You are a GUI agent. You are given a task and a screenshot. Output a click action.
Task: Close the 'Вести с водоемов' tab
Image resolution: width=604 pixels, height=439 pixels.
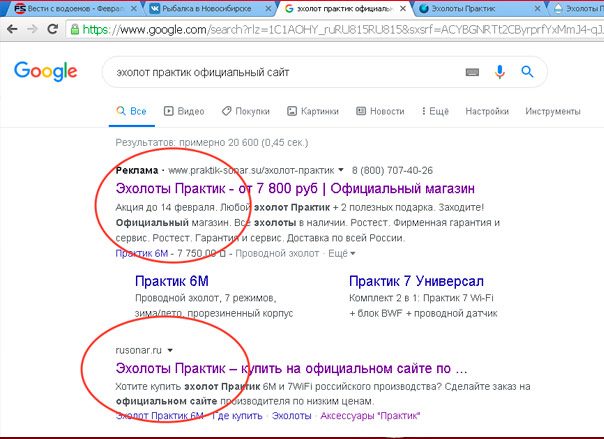(134, 8)
